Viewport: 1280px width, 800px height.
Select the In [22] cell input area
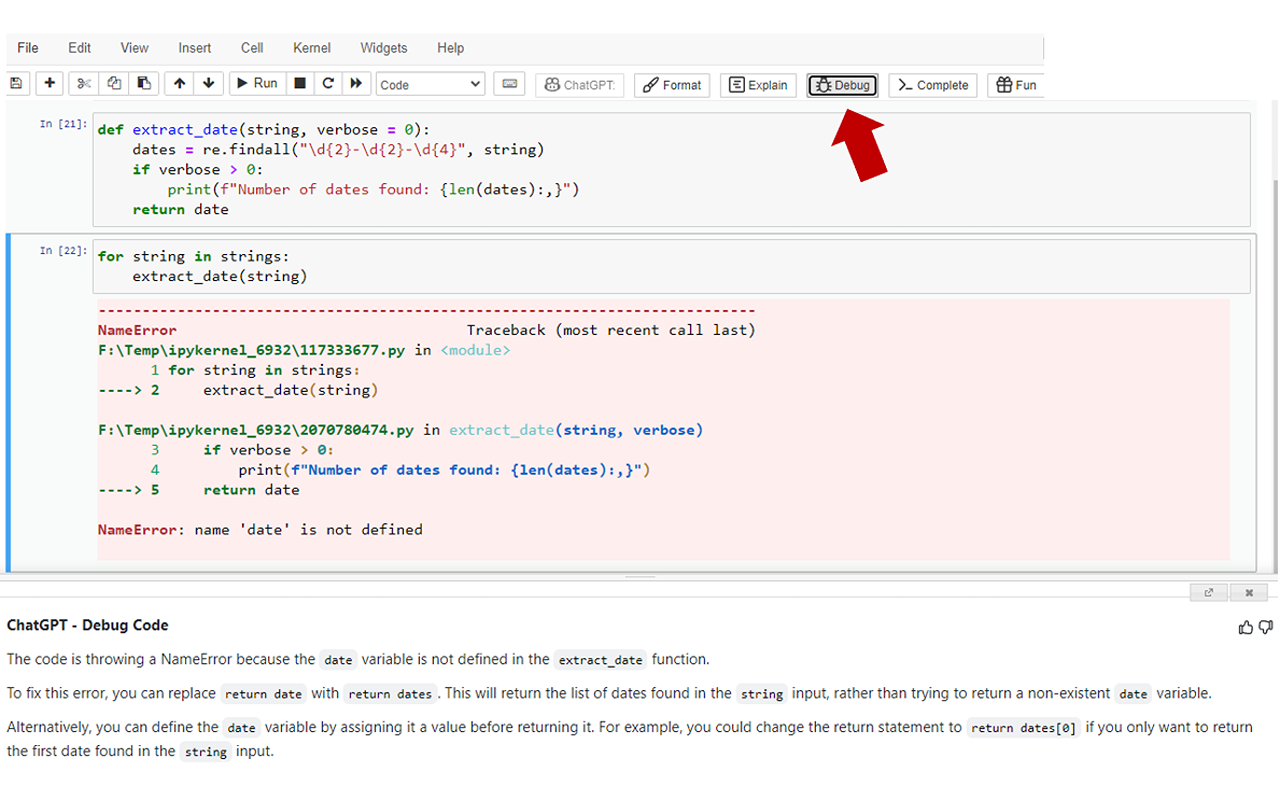click(400, 266)
